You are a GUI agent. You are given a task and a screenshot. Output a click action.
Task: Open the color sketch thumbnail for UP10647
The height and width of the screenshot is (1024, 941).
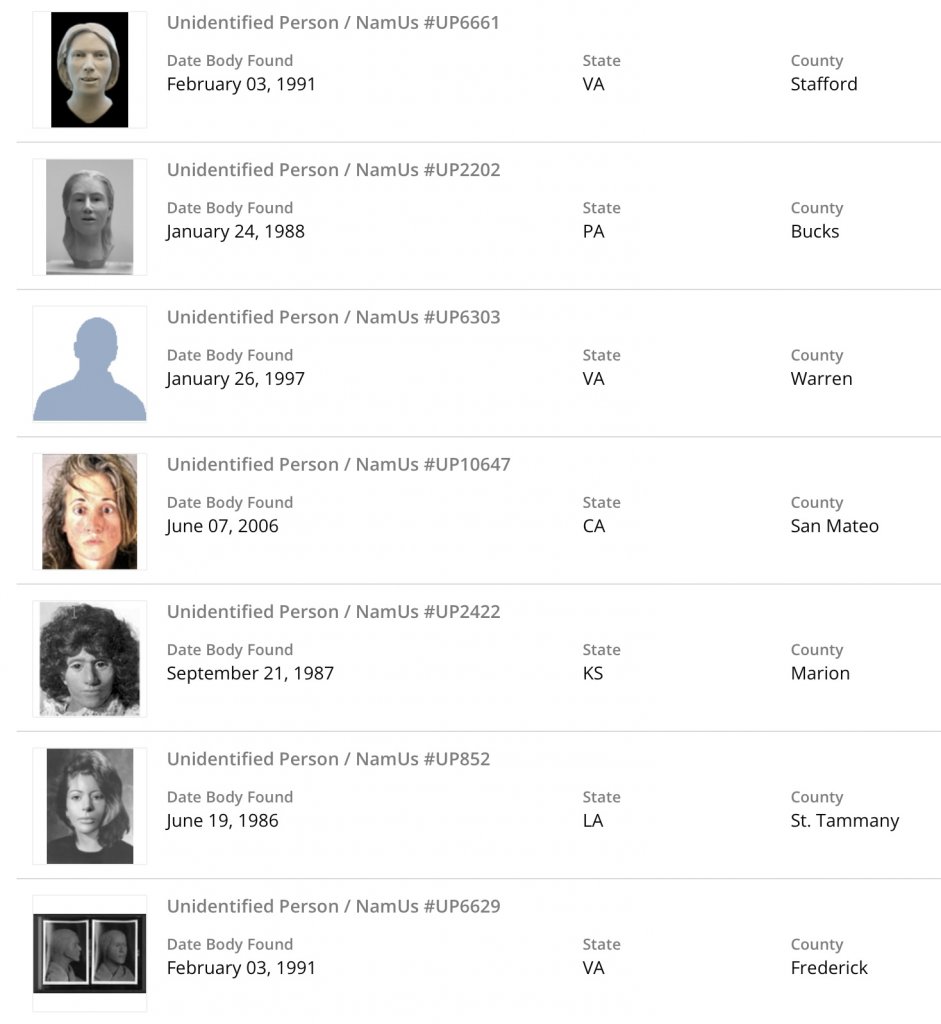pyautogui.click(x=90, y=512)
